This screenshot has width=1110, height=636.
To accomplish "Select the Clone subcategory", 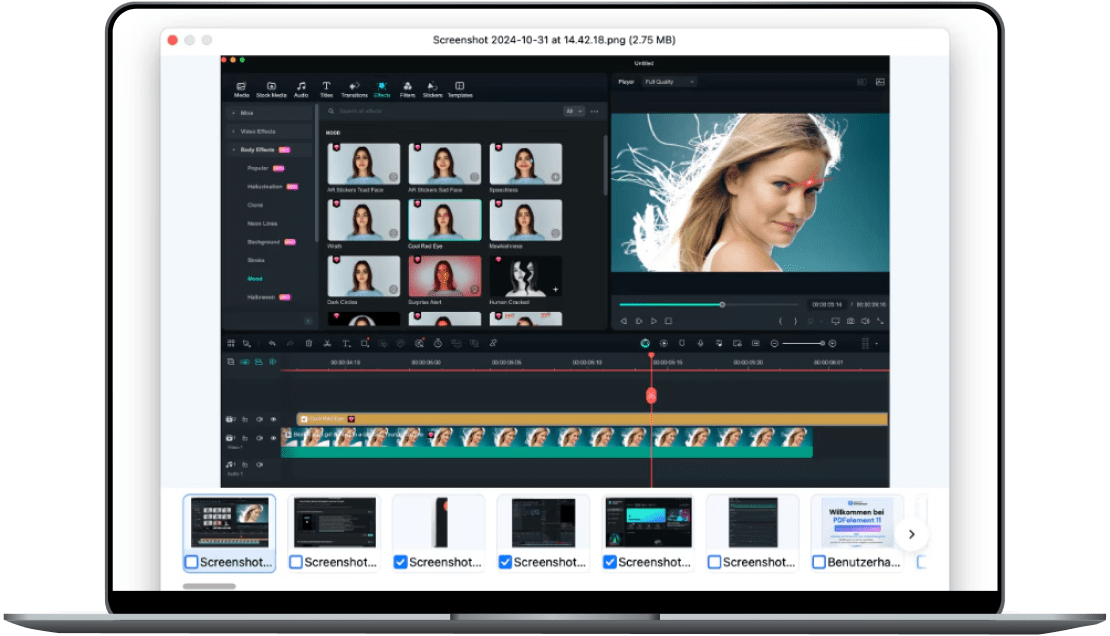I will [x=255, y=205].
